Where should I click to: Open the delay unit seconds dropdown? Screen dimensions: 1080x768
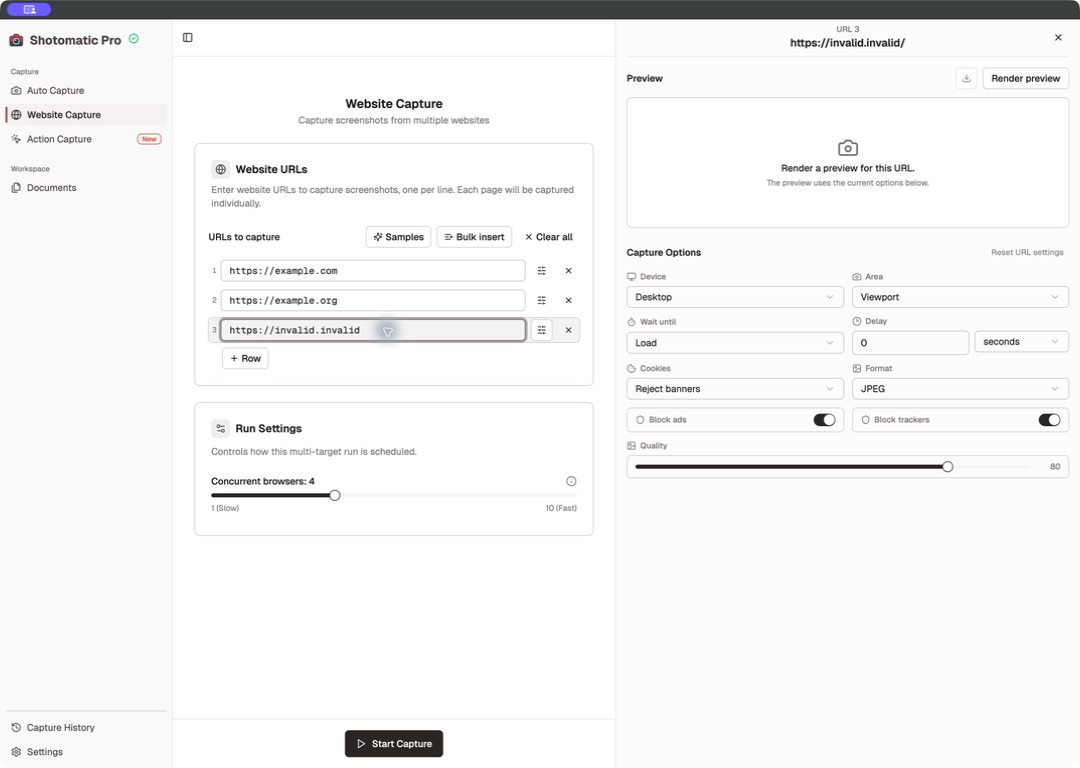click(1021, 342)
